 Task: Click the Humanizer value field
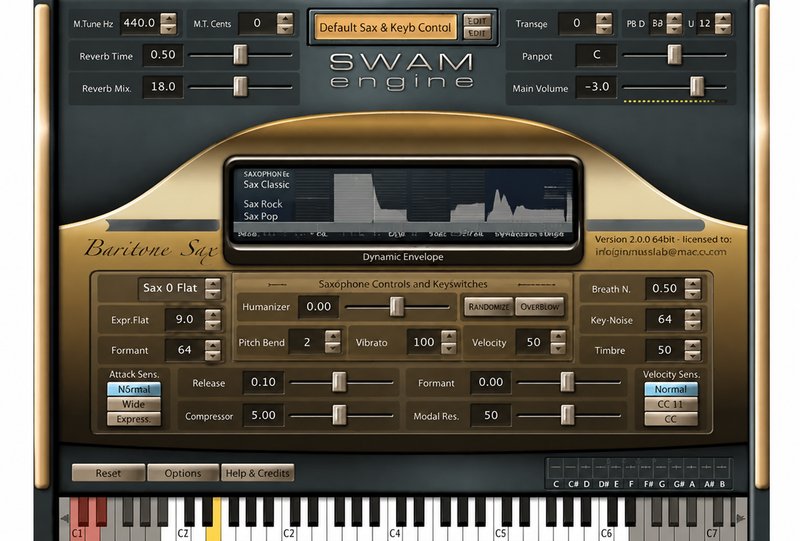(x=318, y=307)
